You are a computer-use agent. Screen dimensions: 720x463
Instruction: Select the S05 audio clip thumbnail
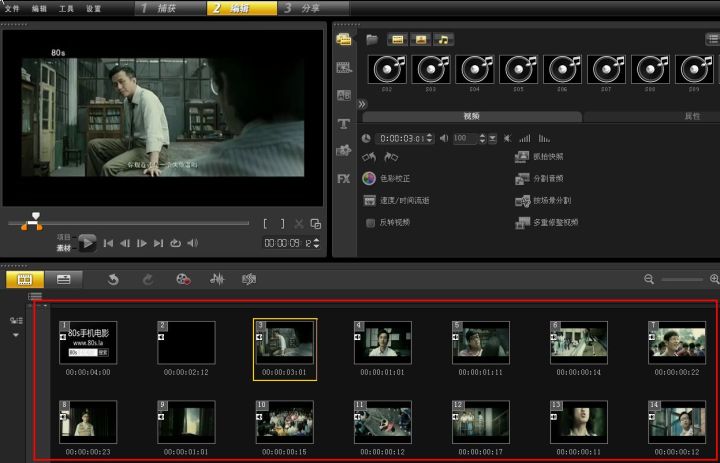tap(518, 69)
